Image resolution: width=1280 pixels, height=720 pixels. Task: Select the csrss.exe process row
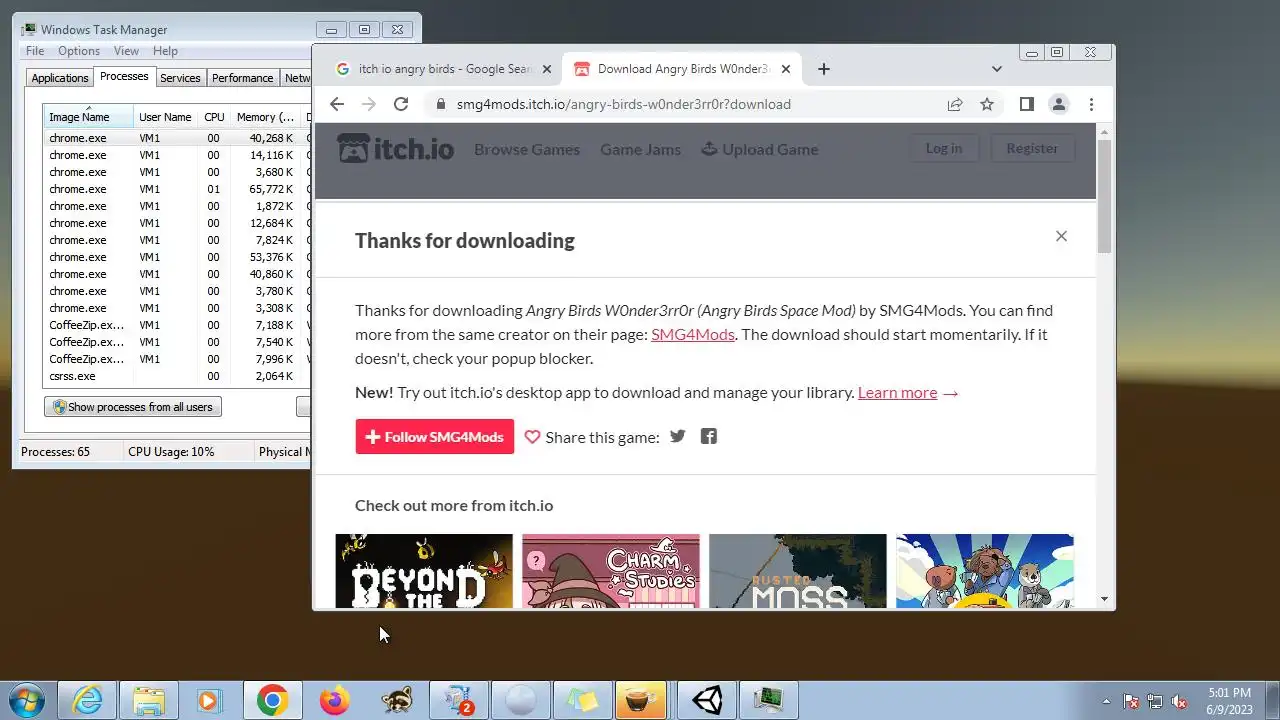click(x=177, y=376)
